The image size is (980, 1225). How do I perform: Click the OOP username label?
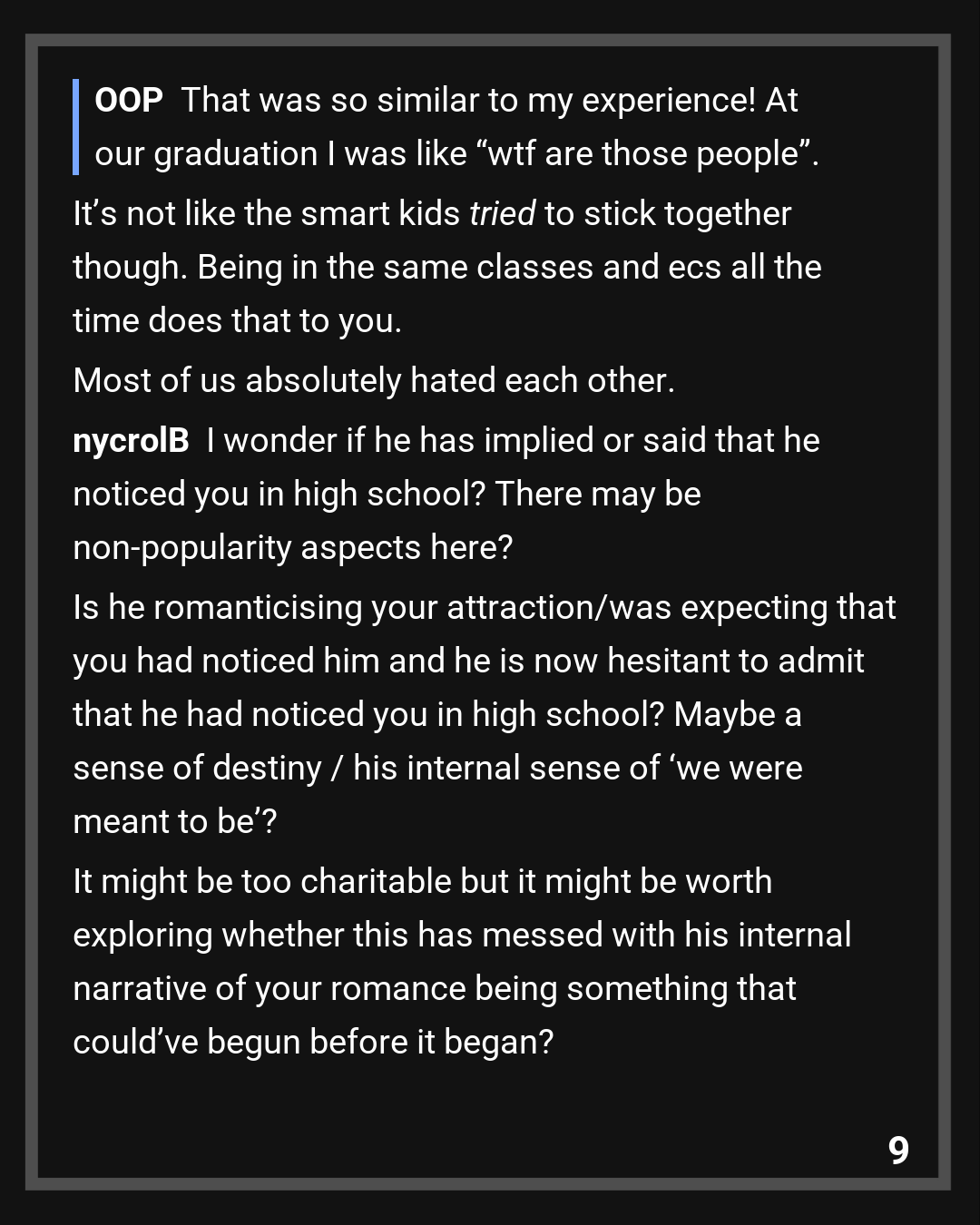tap(128, 100)
